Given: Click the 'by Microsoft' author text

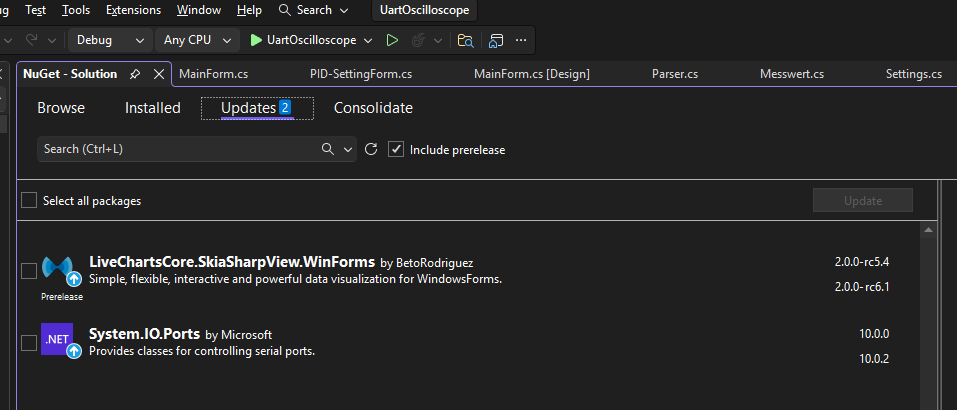Looking at the screenshot, I should click(239, 335).
